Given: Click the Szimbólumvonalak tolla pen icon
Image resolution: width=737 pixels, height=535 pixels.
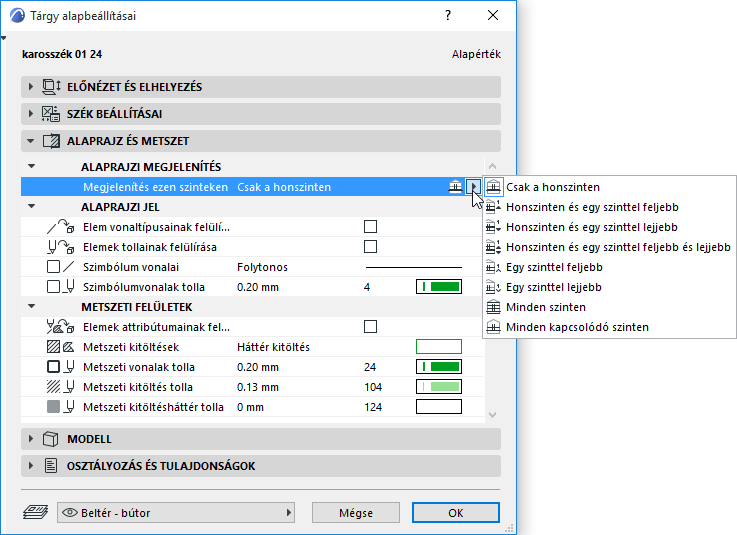Looking at the screenshot, I should [x=61, y=287].
